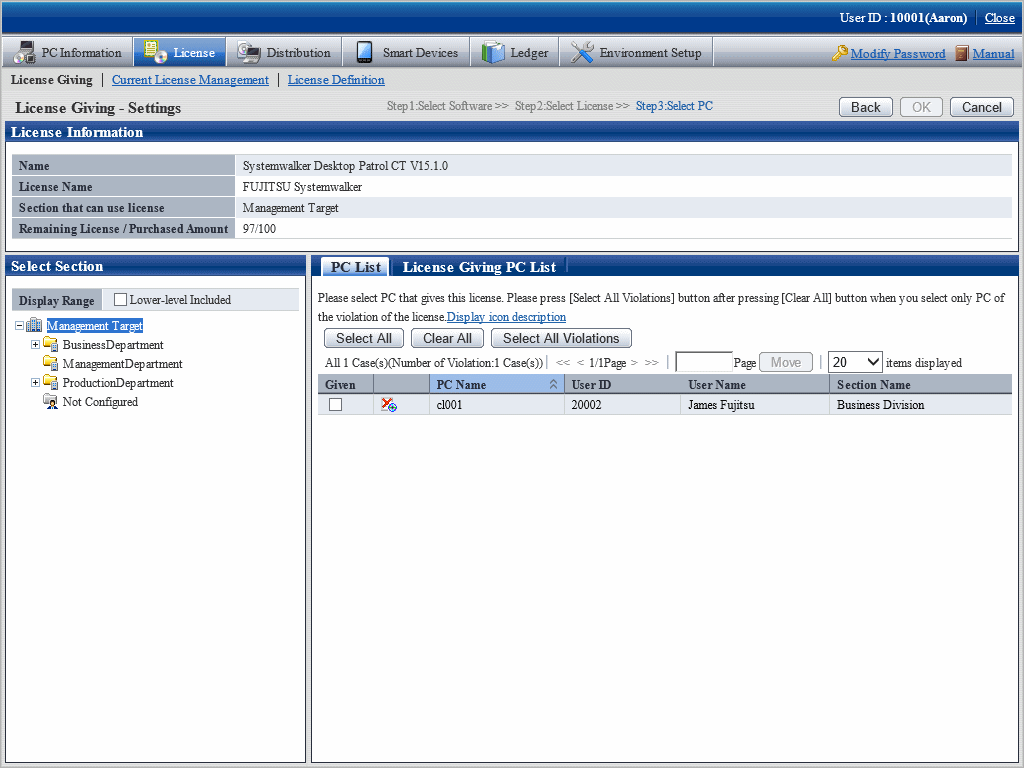Click the page number input field

(704, 362)
